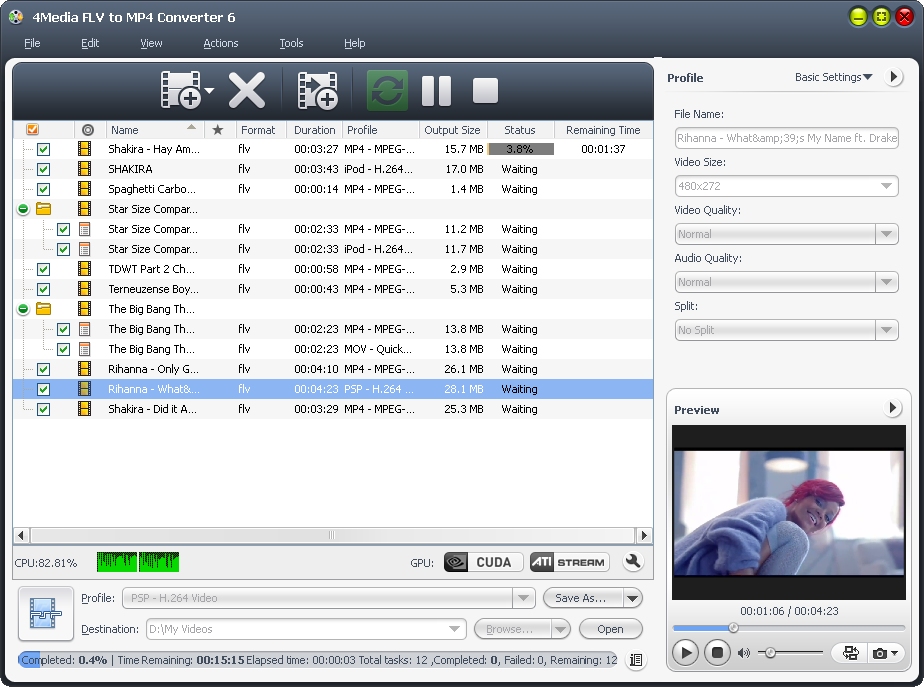Open GPU settings wrench icon

(633, 562)
